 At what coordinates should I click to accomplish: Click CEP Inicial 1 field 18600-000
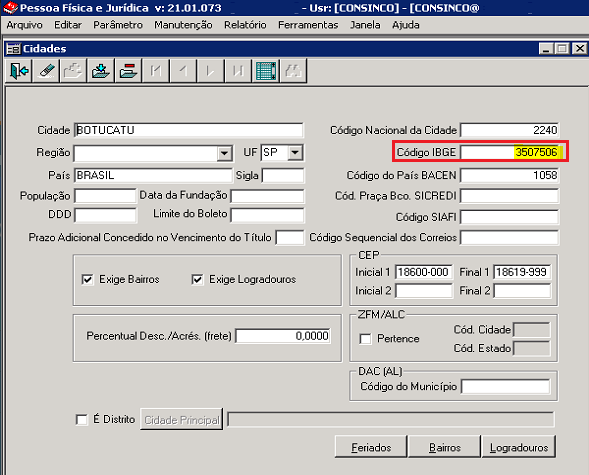tap(424, 272)
